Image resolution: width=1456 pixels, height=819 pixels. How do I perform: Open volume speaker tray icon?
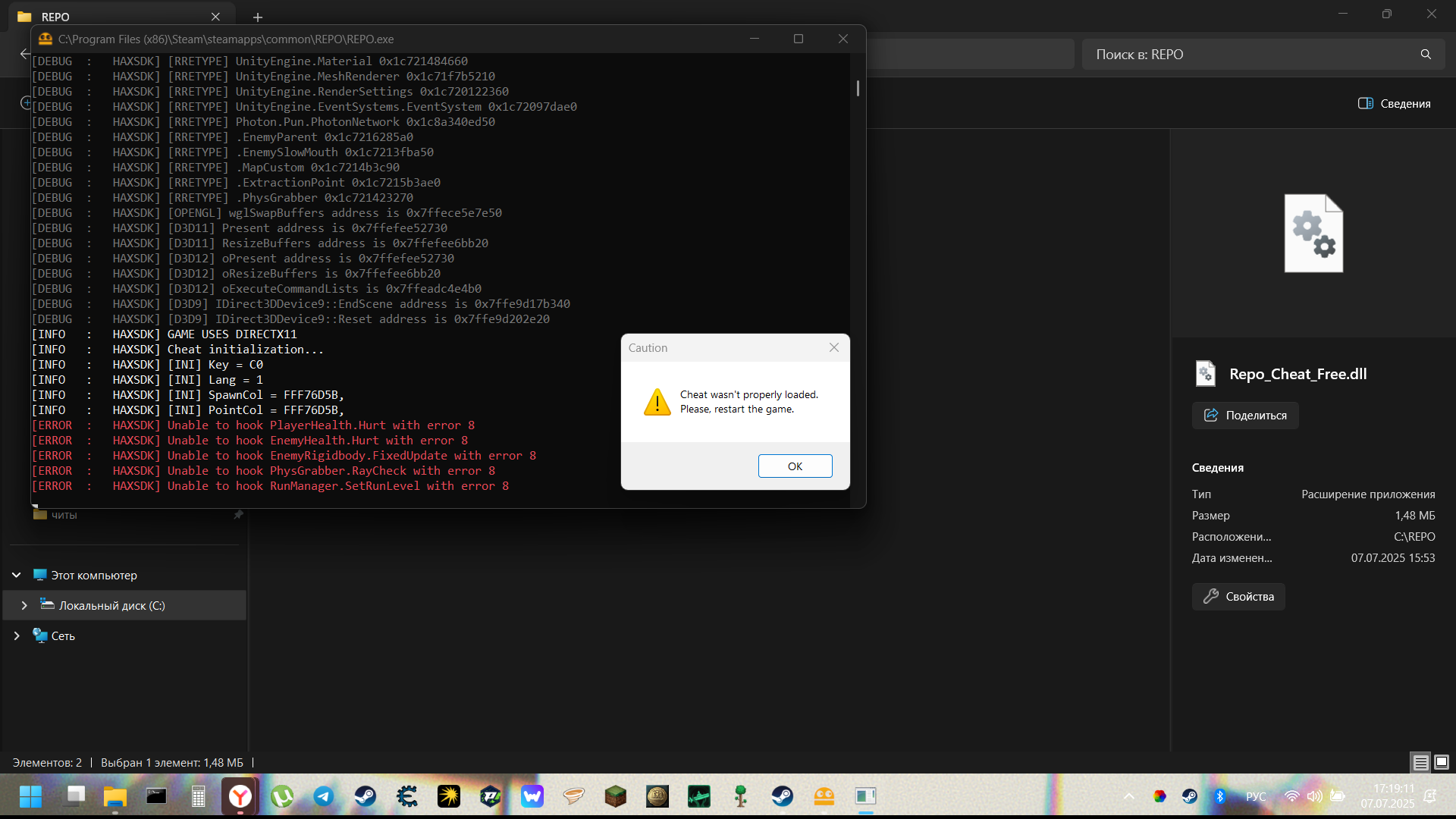(x=1314, y=796)
